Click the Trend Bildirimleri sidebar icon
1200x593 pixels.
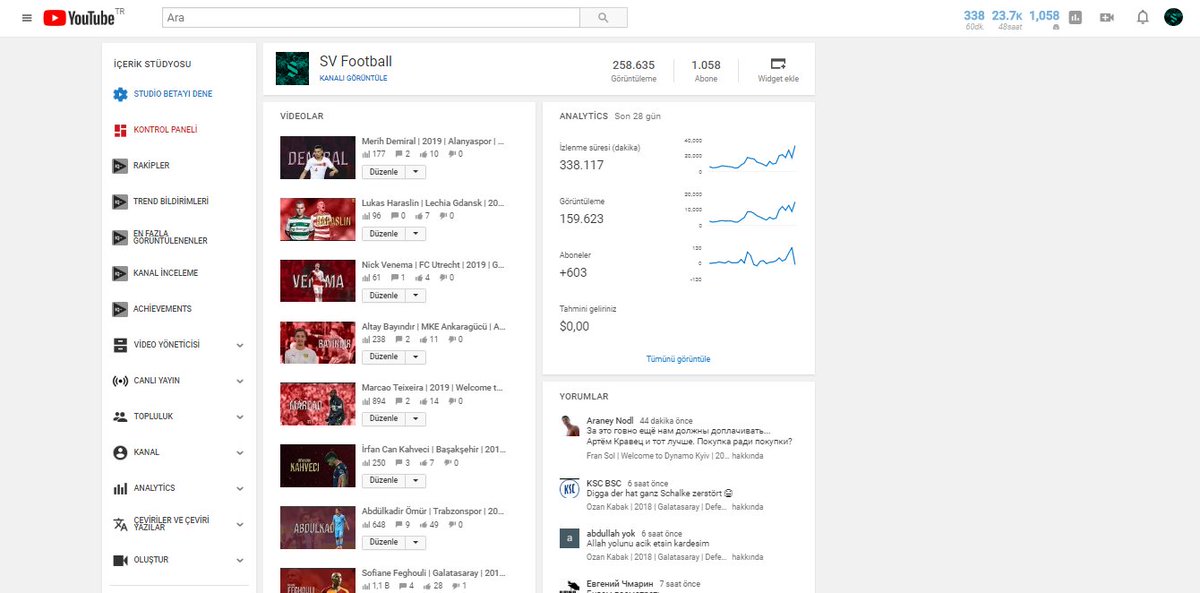tap(120, 201)
